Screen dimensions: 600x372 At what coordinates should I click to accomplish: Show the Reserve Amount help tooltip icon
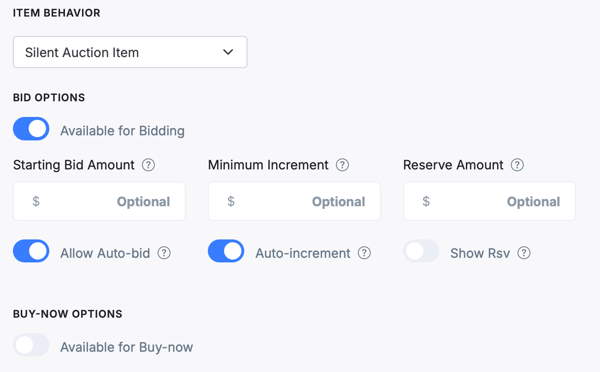517,165
